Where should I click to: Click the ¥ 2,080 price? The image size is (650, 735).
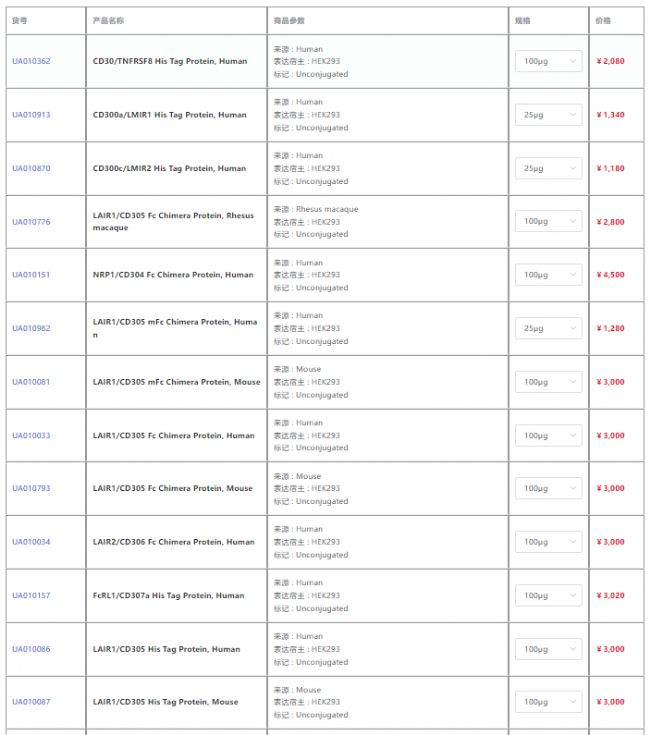click(x=610, y=62)
